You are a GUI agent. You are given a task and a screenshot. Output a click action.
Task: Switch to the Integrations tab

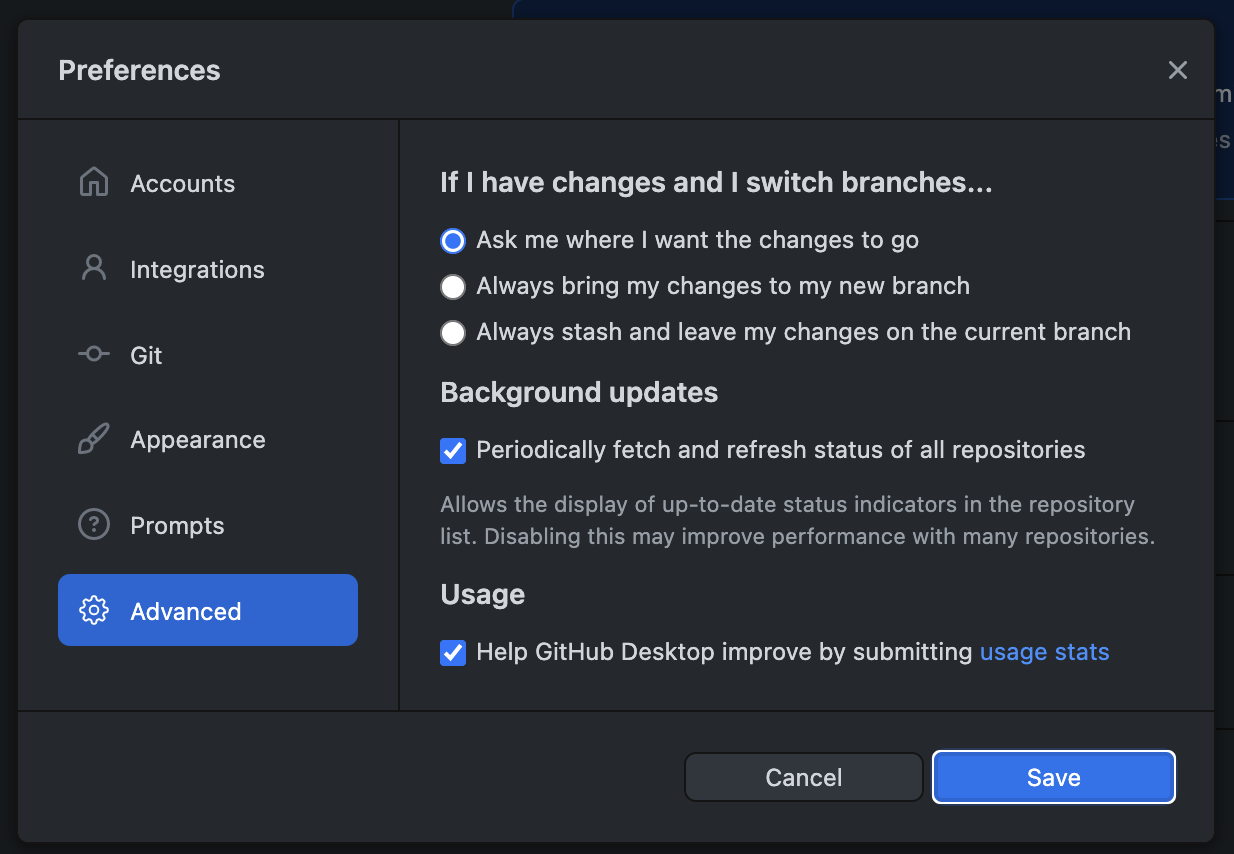[208, 269]
